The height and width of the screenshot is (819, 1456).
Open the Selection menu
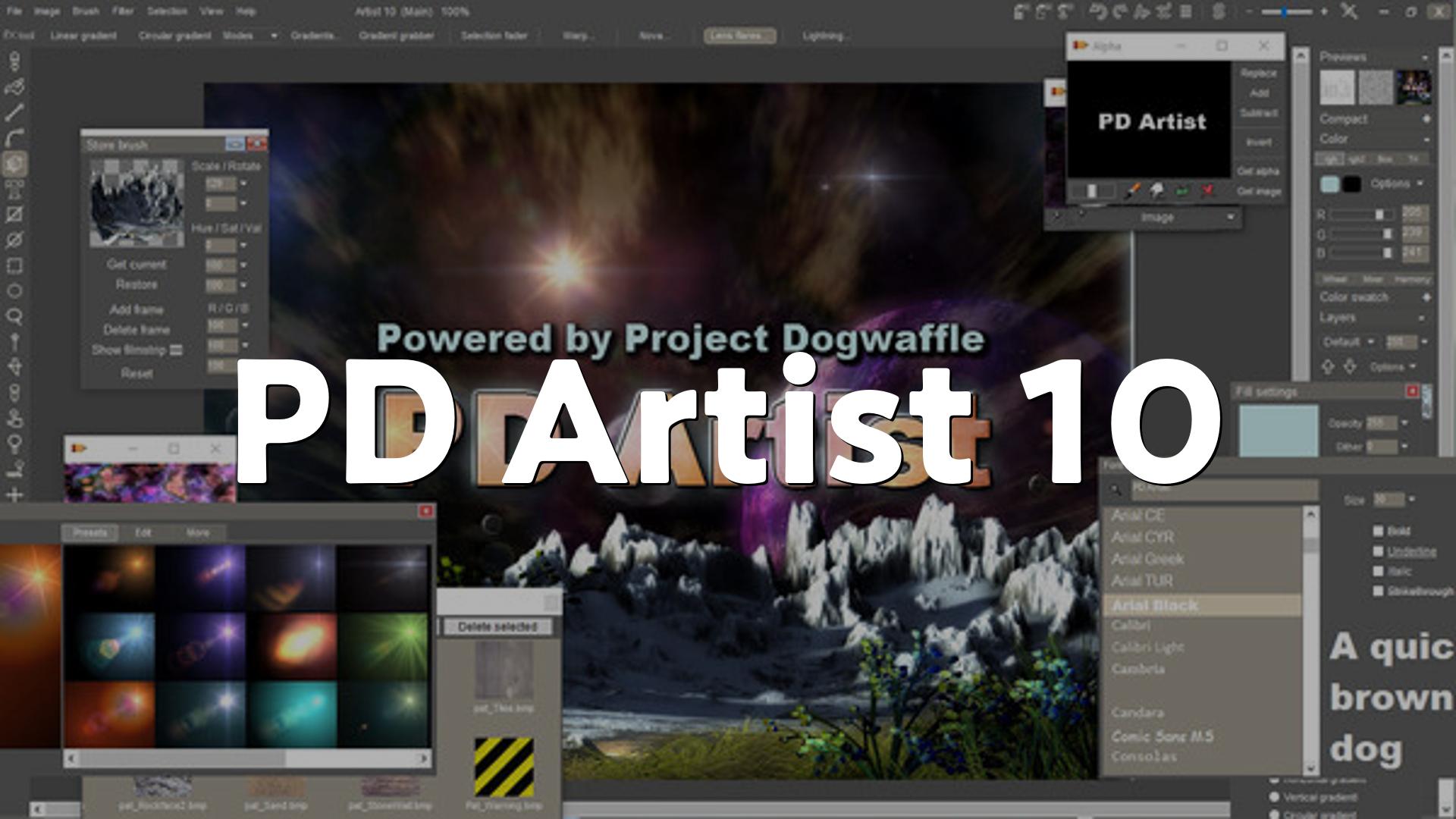coord(167,11)
